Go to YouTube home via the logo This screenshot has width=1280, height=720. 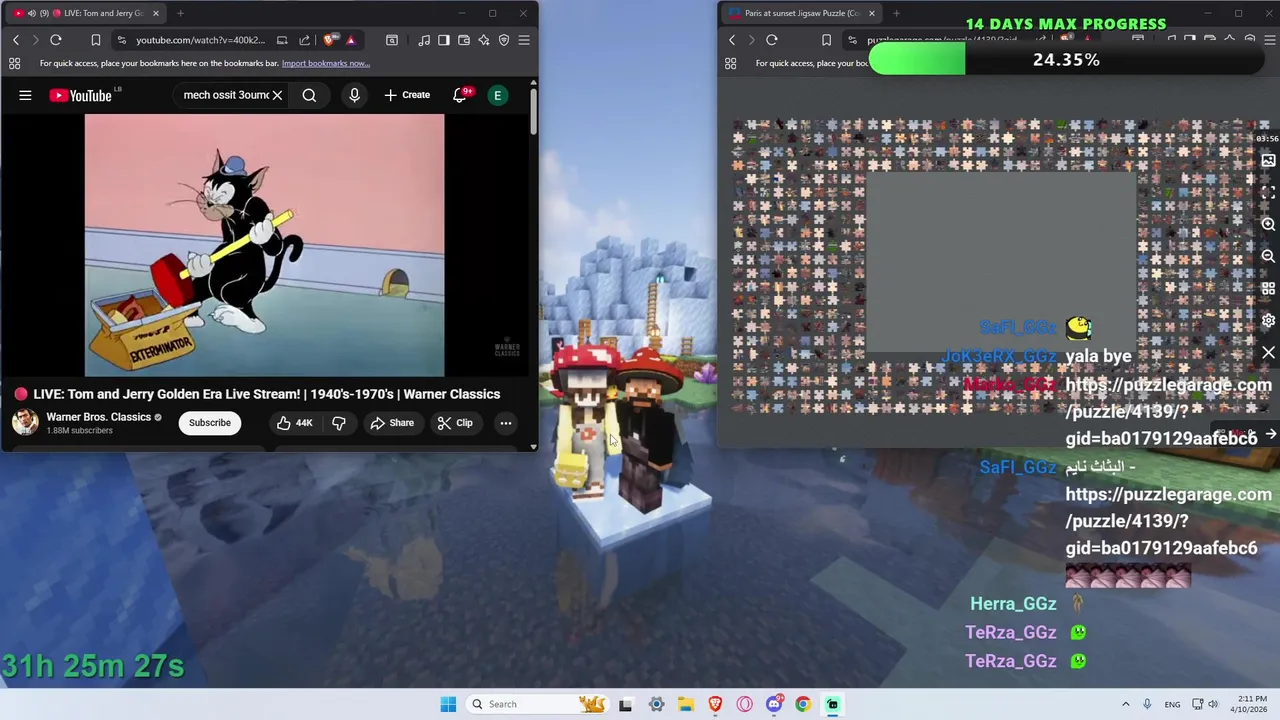pos(81,95)
